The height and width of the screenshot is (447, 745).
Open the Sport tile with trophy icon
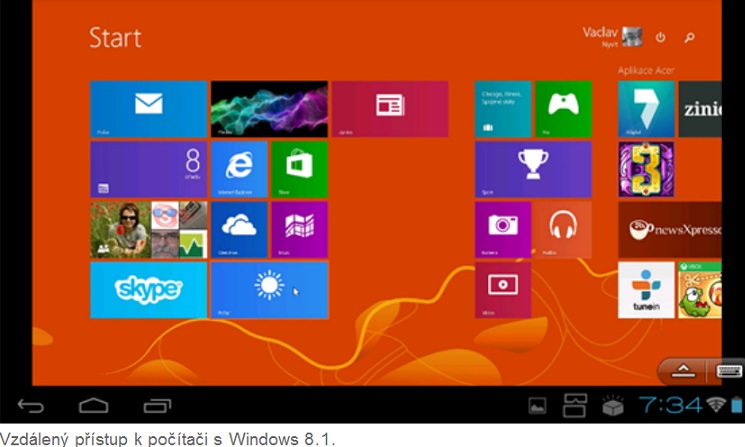click(x=533, y=169)
